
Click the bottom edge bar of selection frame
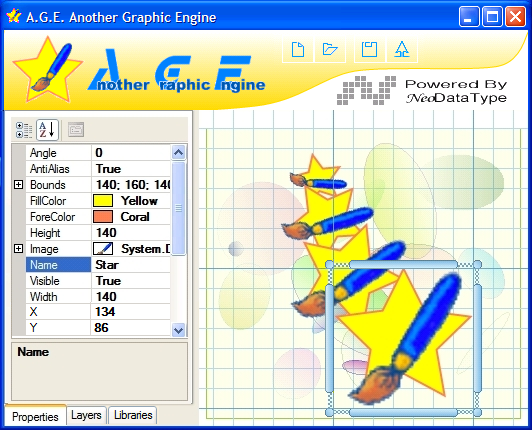tap(403, 412)
